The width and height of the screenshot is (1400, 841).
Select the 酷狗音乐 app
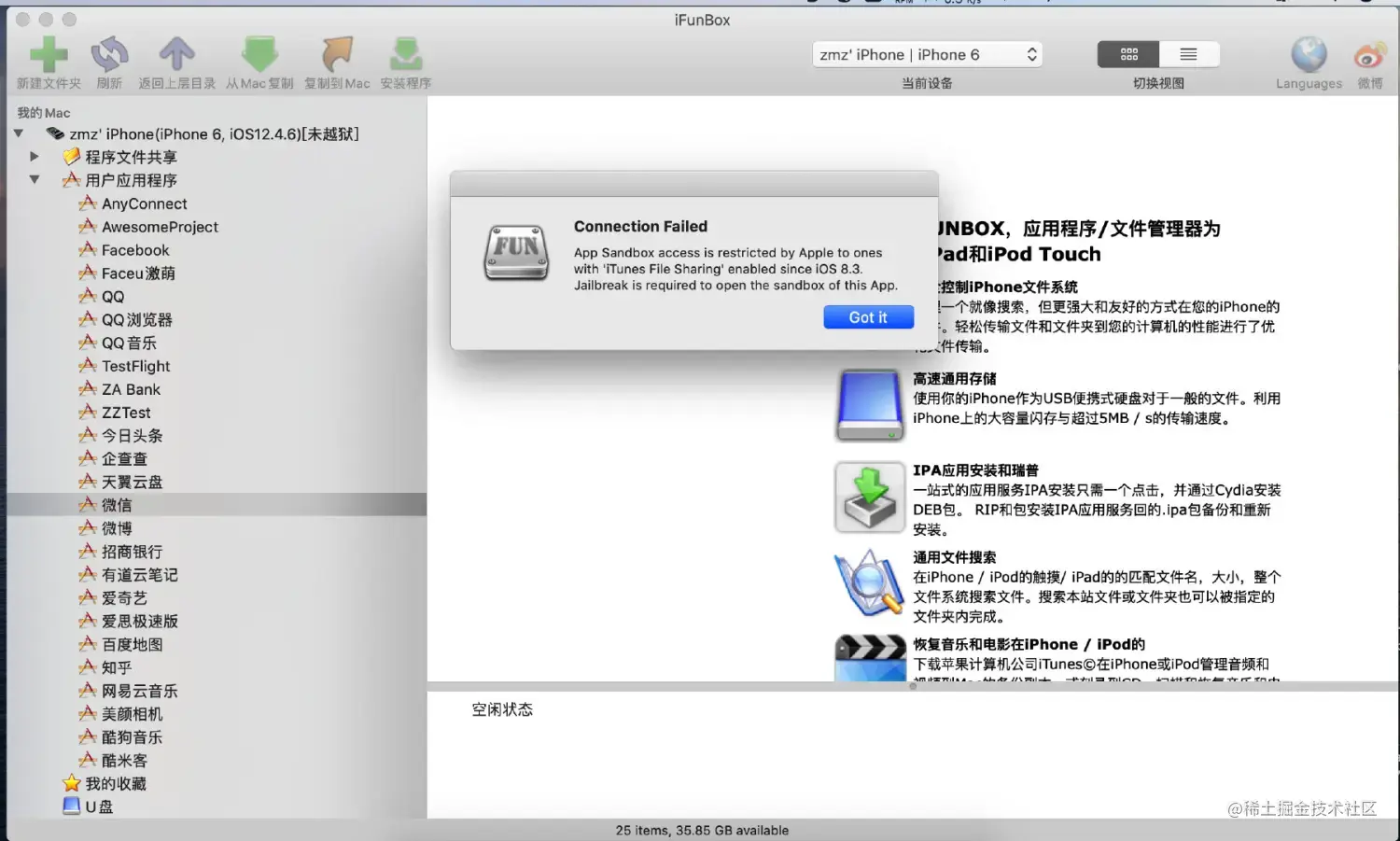(132, 737)
